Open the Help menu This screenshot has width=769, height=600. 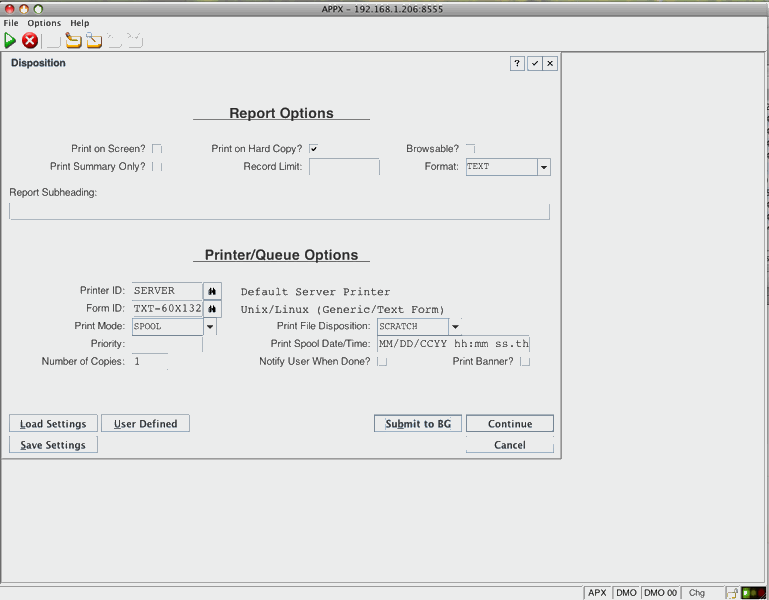pyautogui.click(x=79, y=23)
